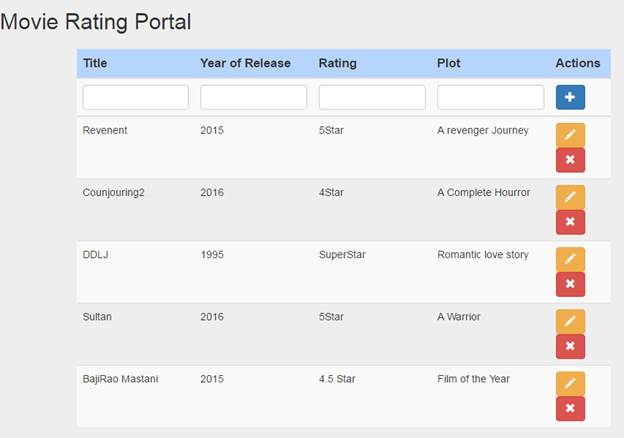Edit the BajiRao Mastani entry
Image resolution: width=624 pixels, height=438 pixels.
pyautogui.click(x=570, y=383)
